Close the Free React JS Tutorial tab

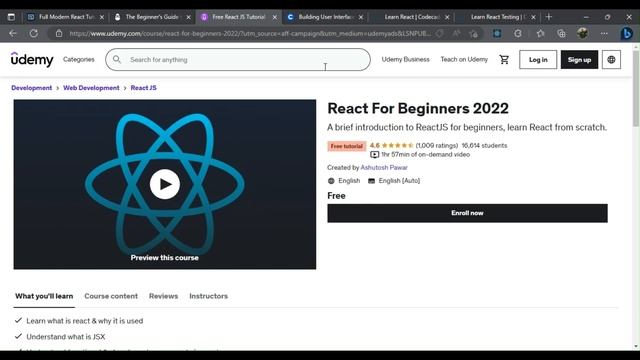(275, 17)
